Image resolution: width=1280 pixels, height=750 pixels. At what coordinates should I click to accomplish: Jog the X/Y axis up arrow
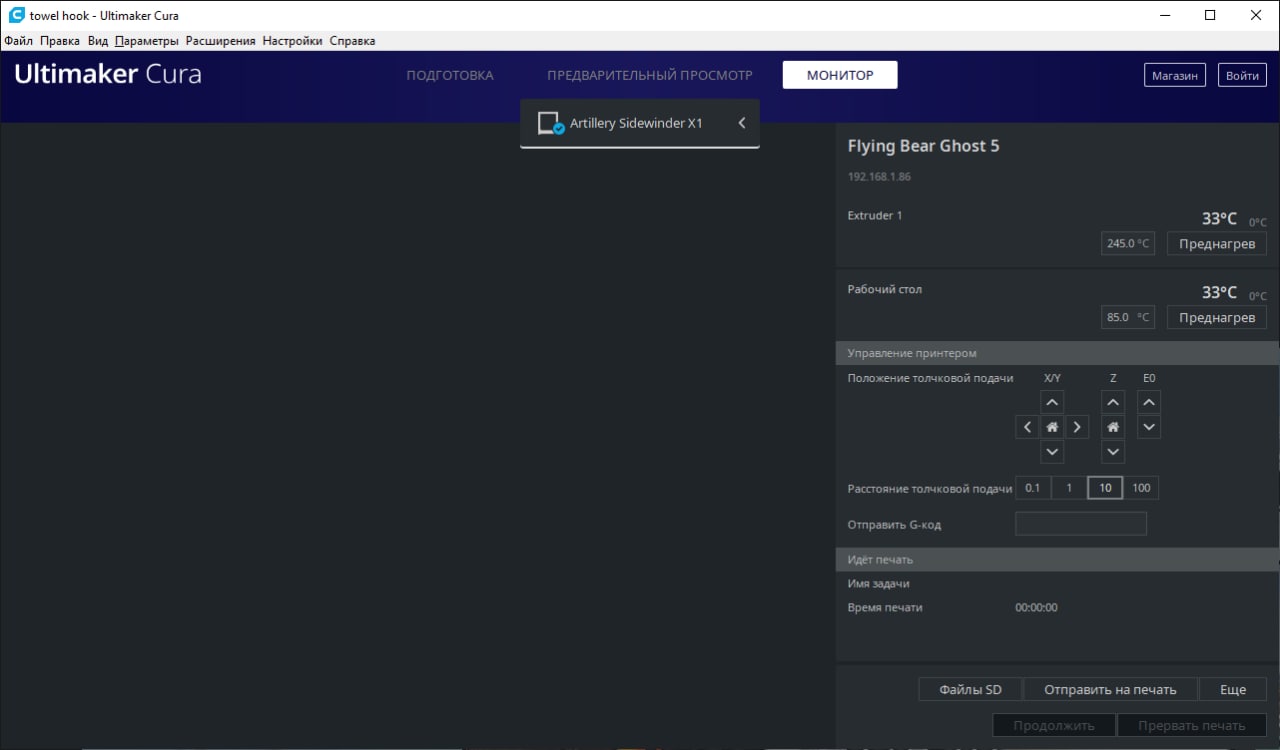pos(1052,402)
